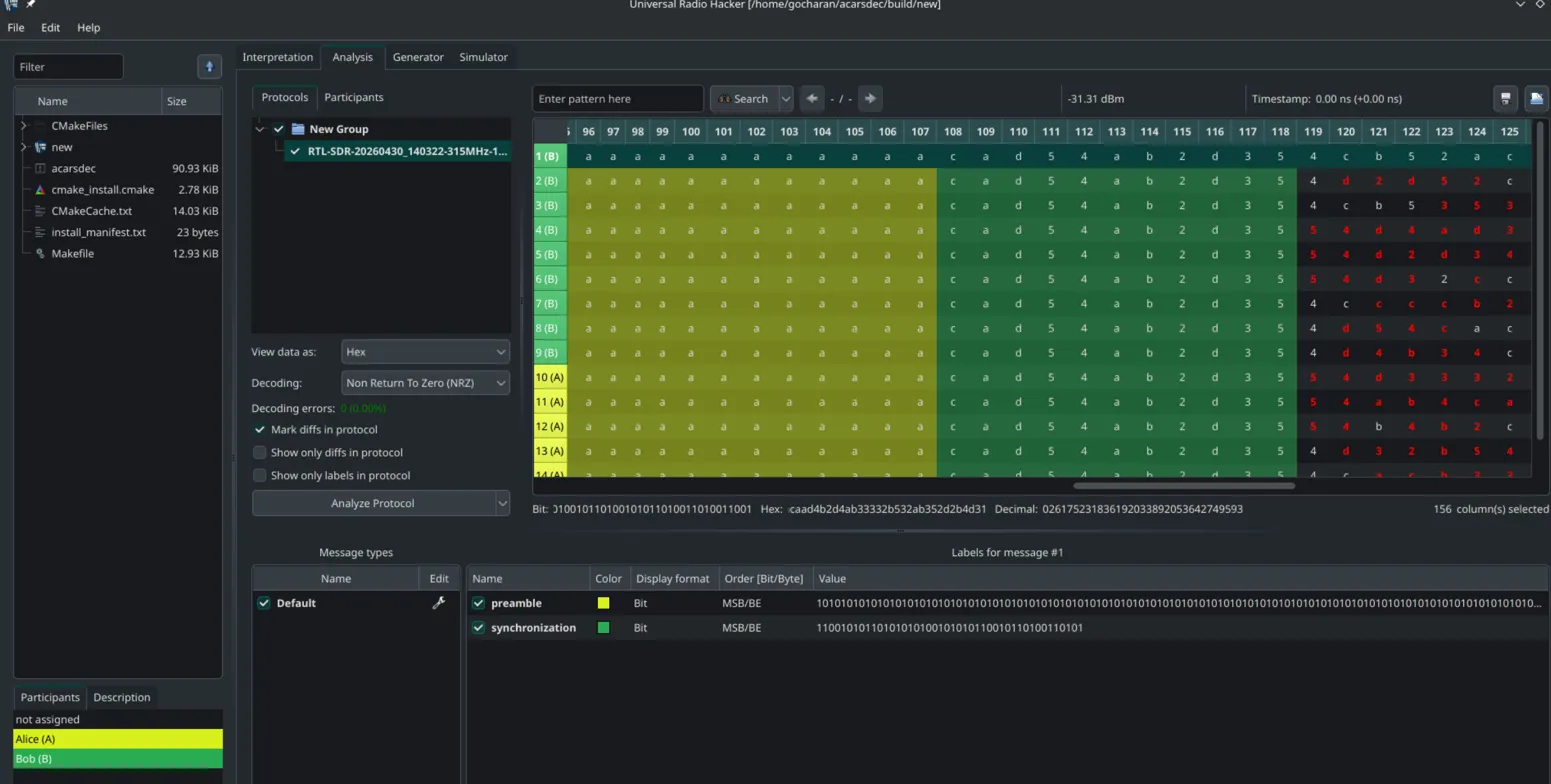Click the install_manifest.txt file icon
1551x784 pixels.
click(40, 232)
